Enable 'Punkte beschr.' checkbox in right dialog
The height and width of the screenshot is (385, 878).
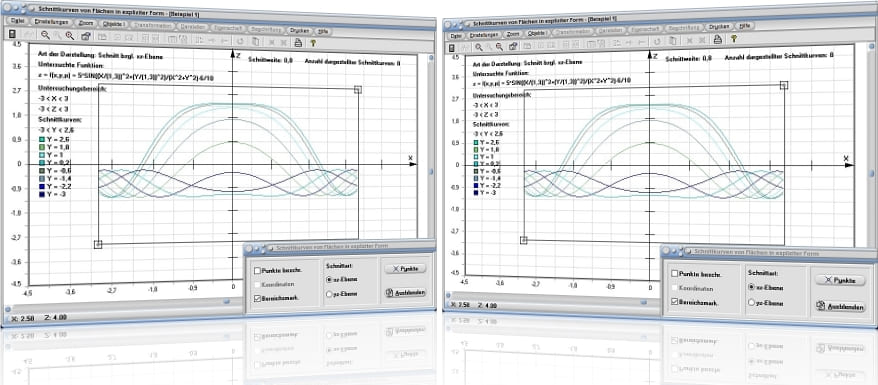click(x=674, y=274)
